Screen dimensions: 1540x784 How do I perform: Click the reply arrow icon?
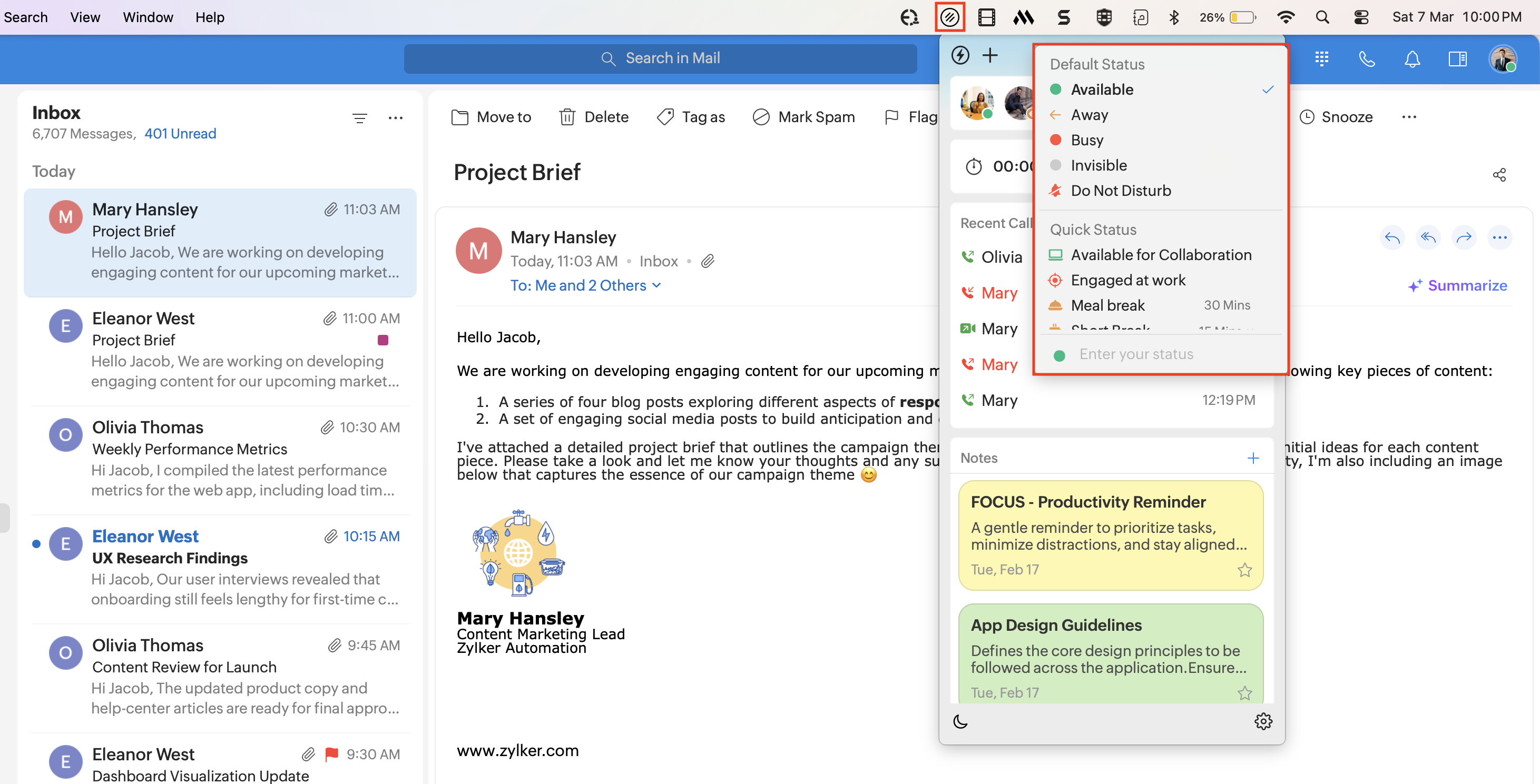tap(1392, 237)
